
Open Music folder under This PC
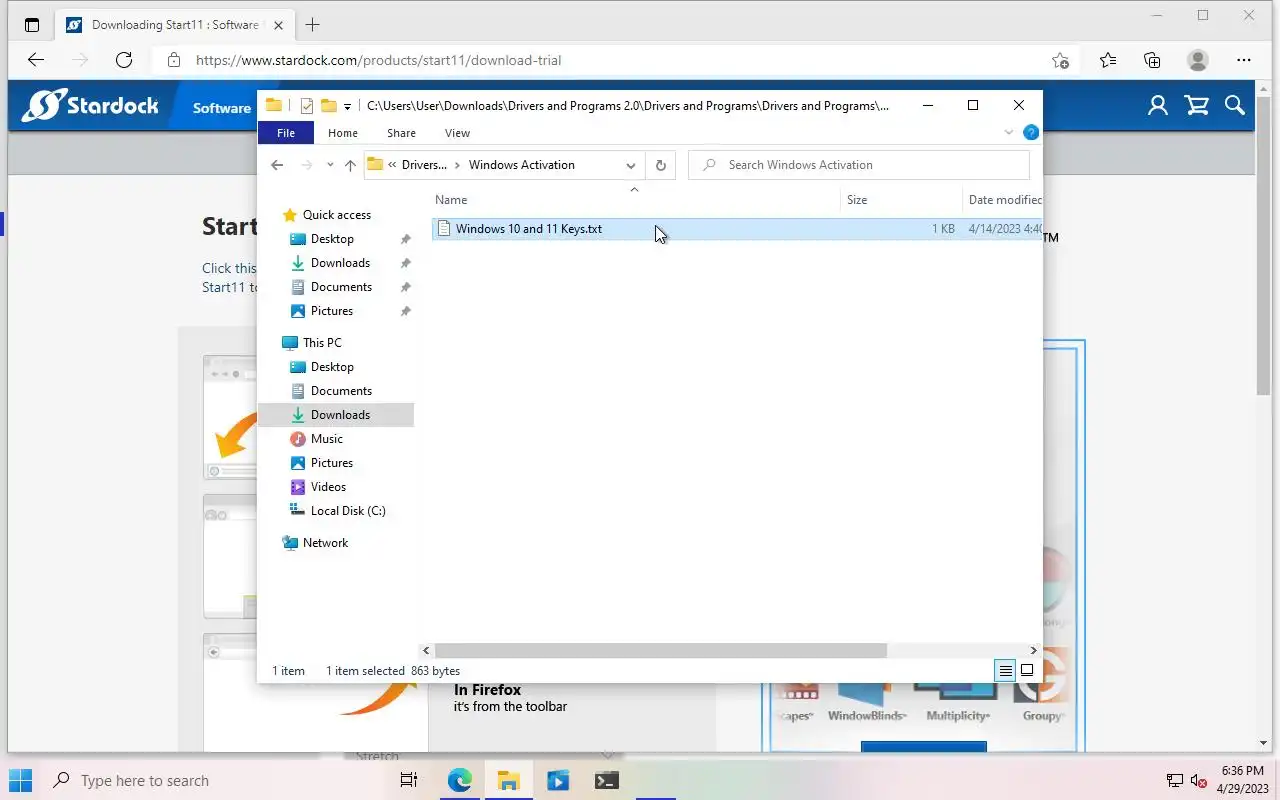tap(327, 439)
